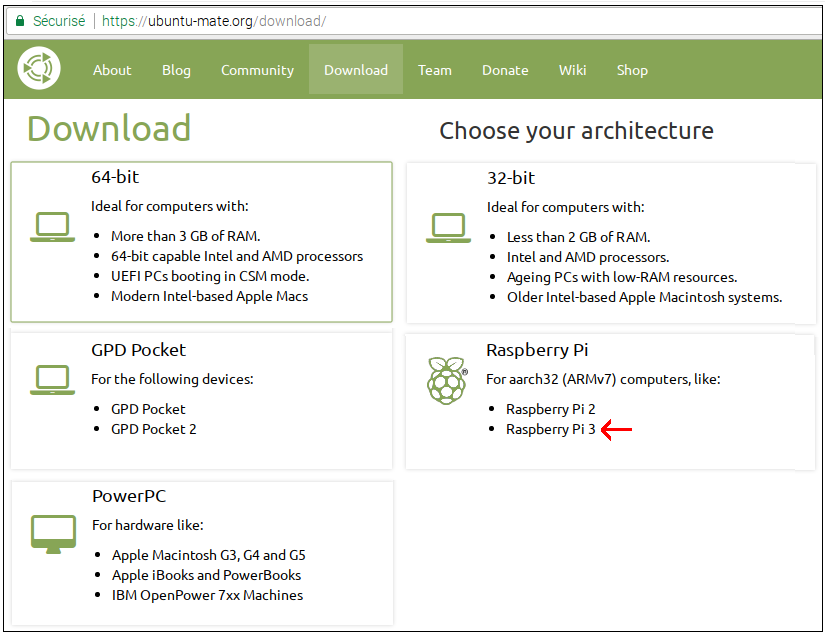Image resolution: width=825 pixels, height=636 pixels.
Task: Click "Intel and AMD processors." in 32-bit card
Action: point(588,257)
